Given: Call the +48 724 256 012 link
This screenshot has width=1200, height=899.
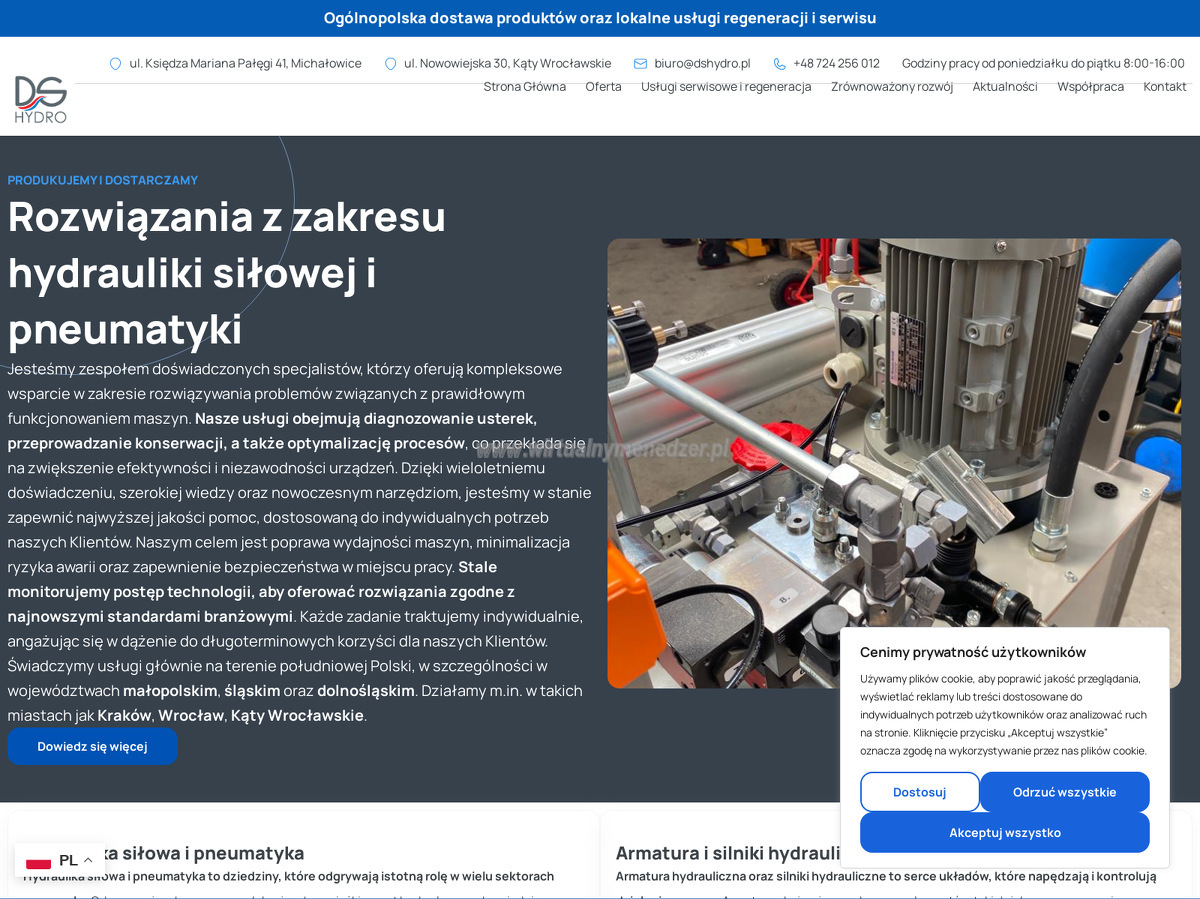Looking at the screenshot, I should 836,63.
